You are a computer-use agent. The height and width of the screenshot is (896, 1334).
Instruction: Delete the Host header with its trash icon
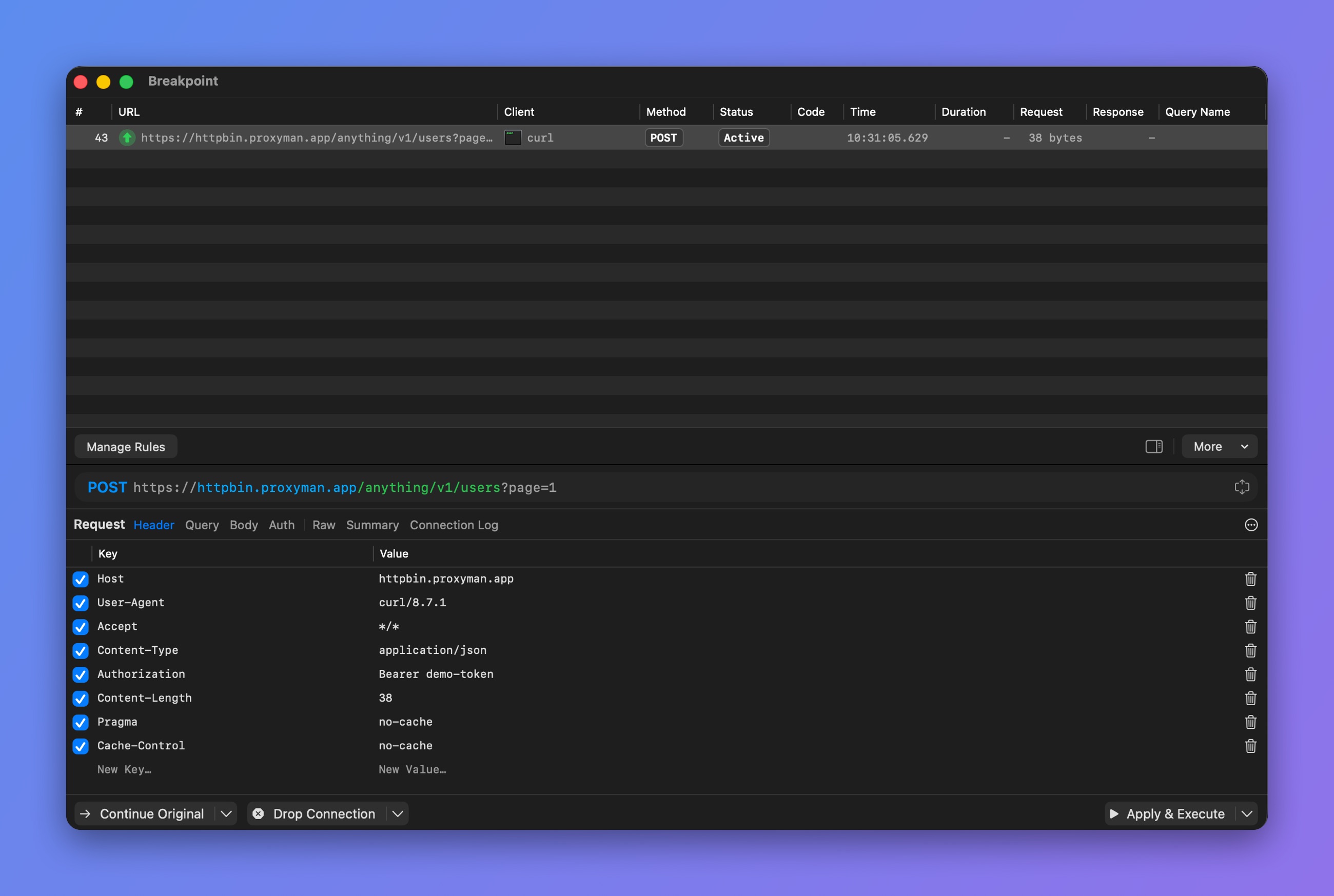[x=1250, y=579]
